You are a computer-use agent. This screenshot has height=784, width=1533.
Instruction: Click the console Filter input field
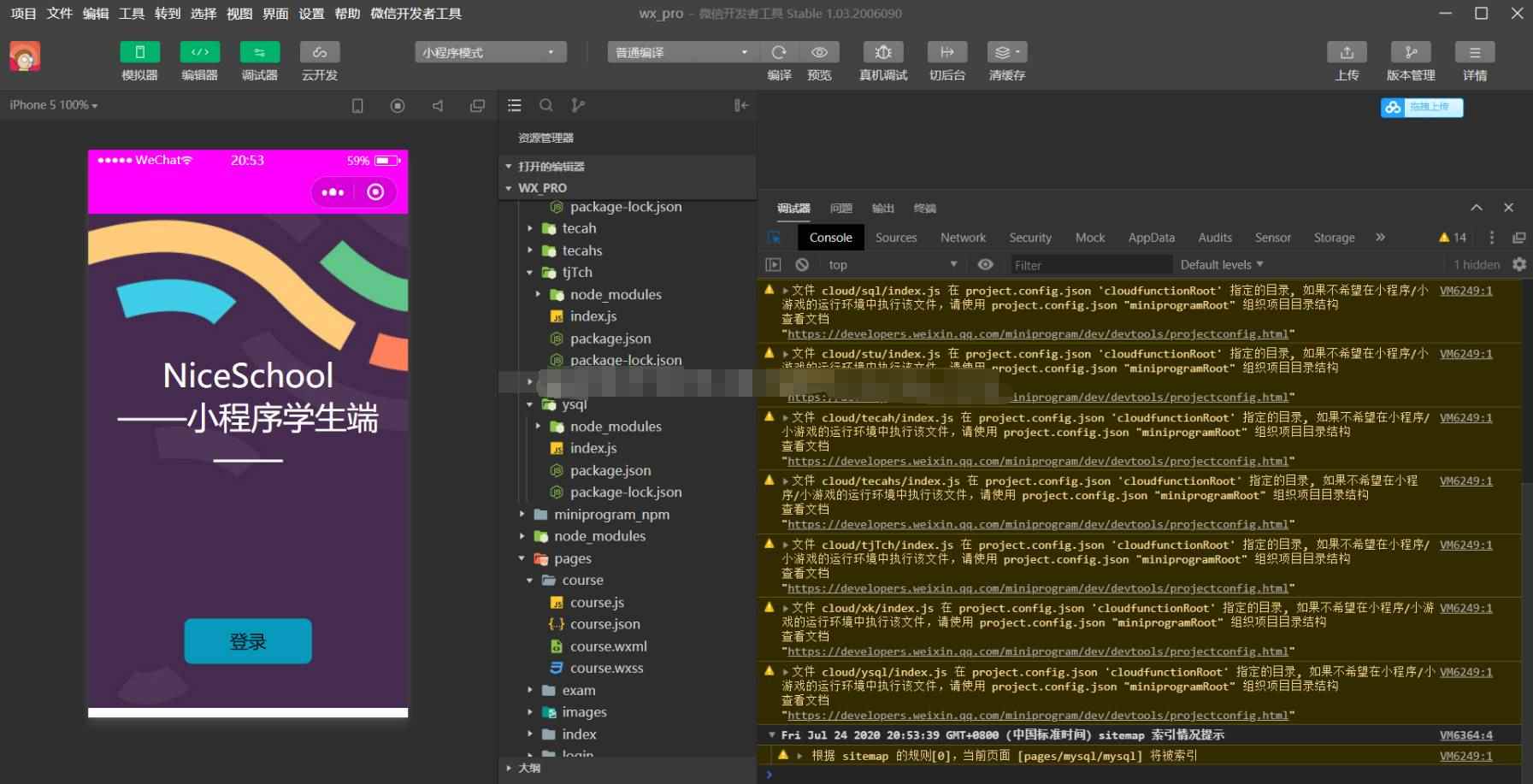1090,265
